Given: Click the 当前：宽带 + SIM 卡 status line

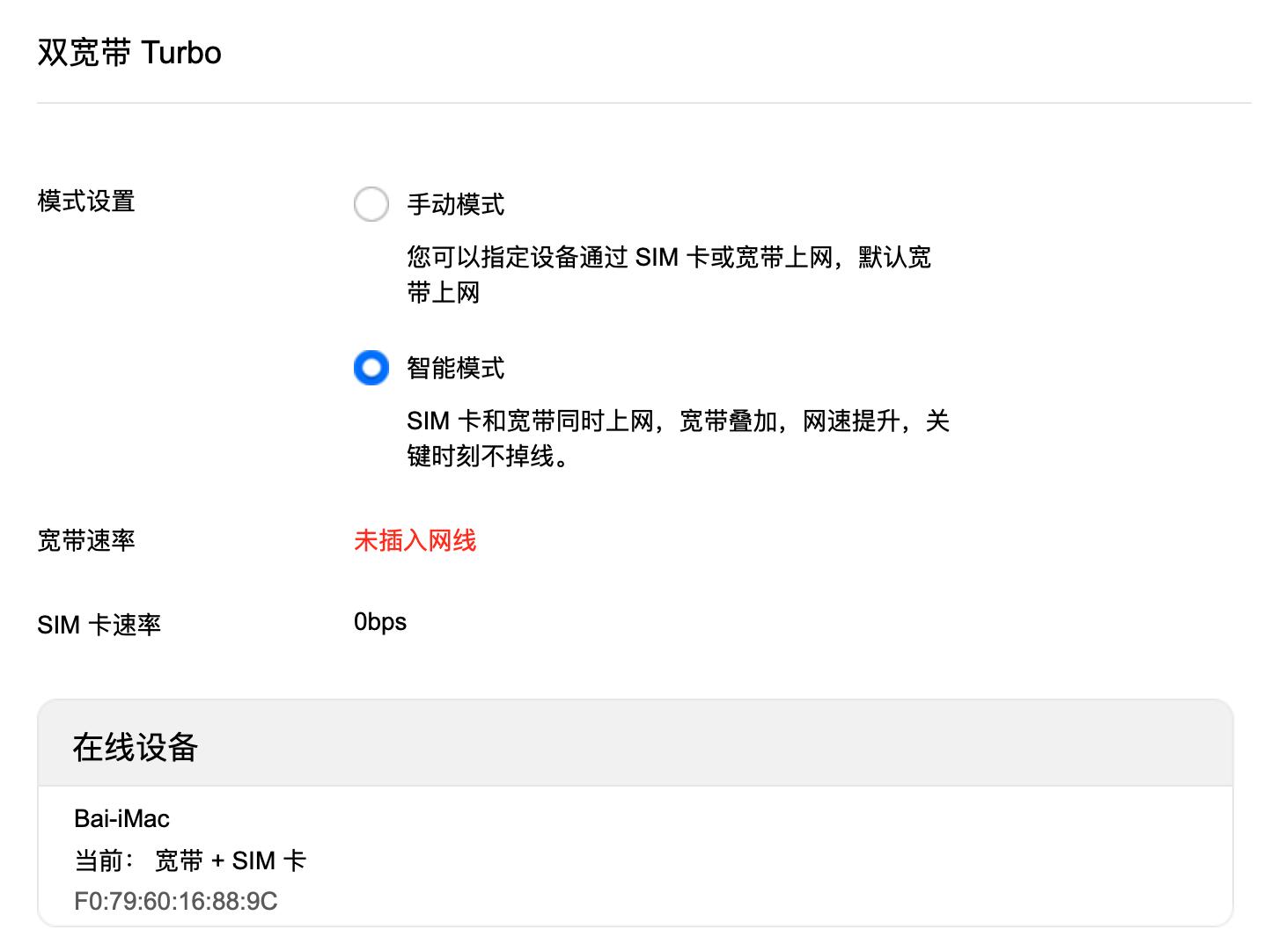Looking at the screenshot, I should point(191,860).
